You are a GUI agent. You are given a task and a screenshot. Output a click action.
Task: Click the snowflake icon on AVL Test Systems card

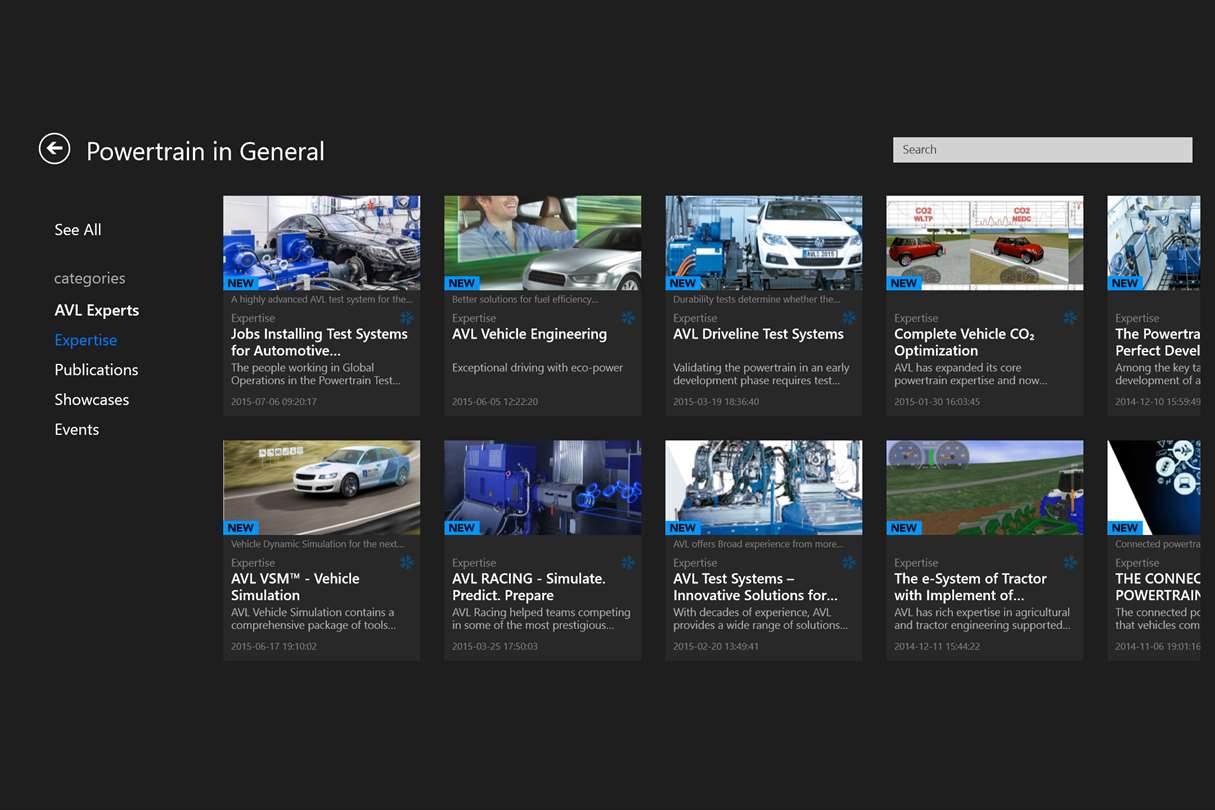pos(849,563)
